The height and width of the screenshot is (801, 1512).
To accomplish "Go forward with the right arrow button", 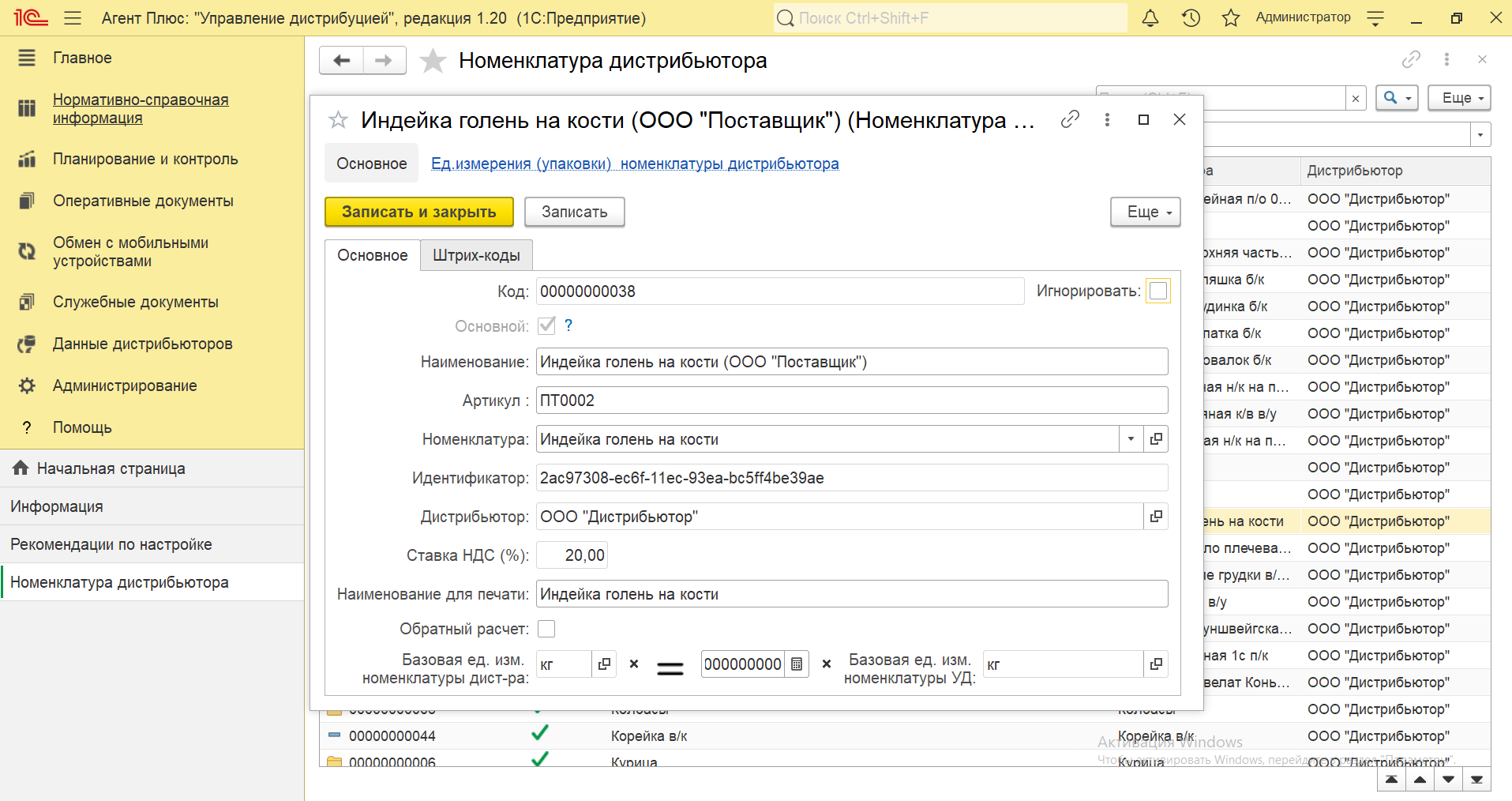I will click(385, 60).
